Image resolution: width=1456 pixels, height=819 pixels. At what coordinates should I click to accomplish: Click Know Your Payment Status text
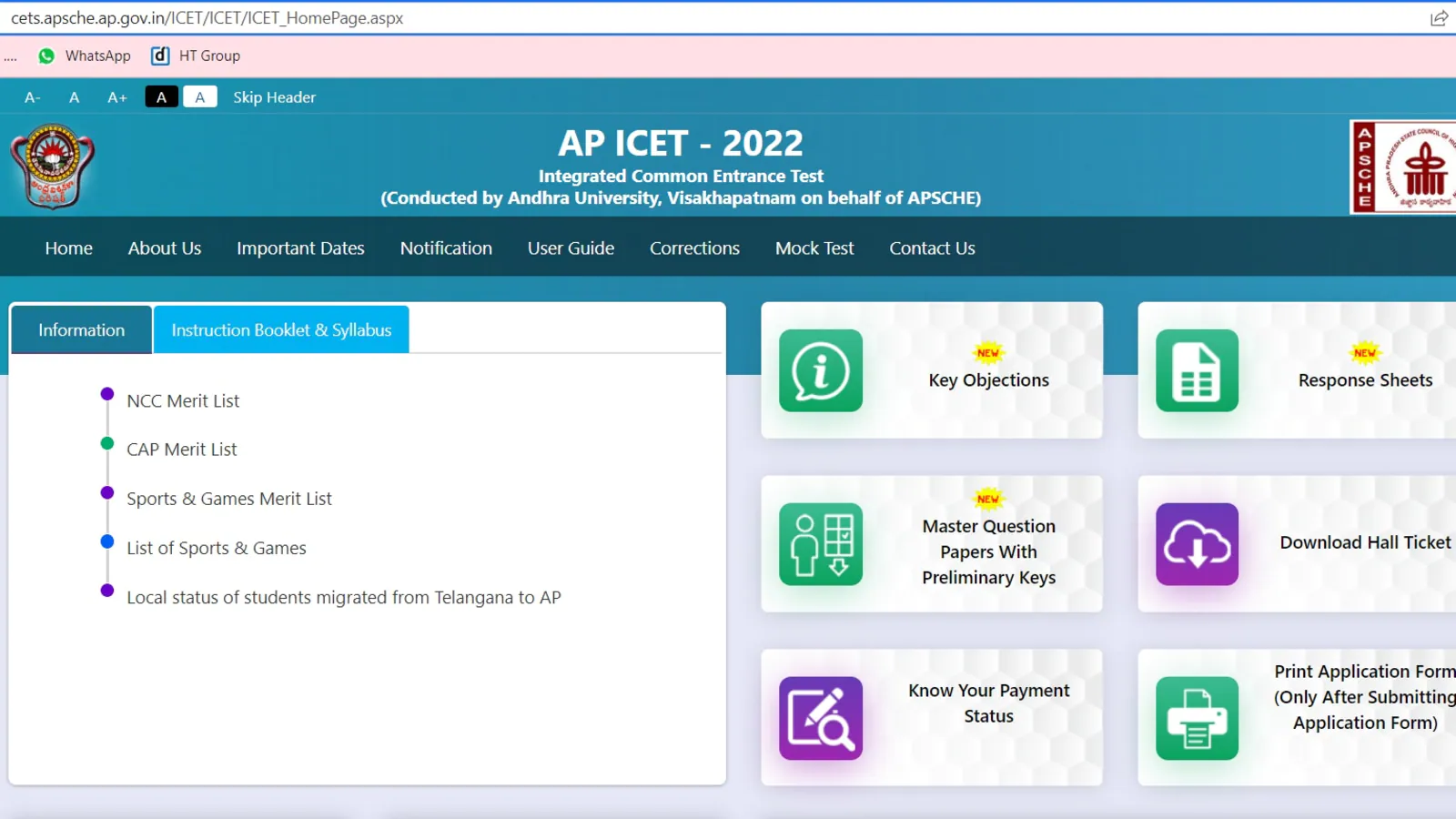[988, 703]
